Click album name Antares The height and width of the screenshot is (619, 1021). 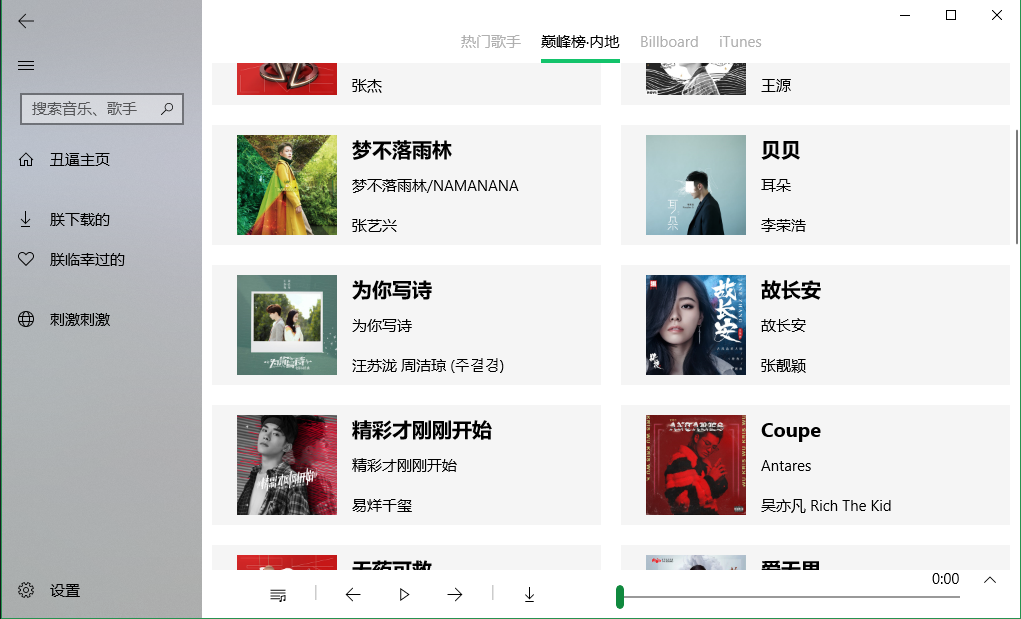click(786, 466)
